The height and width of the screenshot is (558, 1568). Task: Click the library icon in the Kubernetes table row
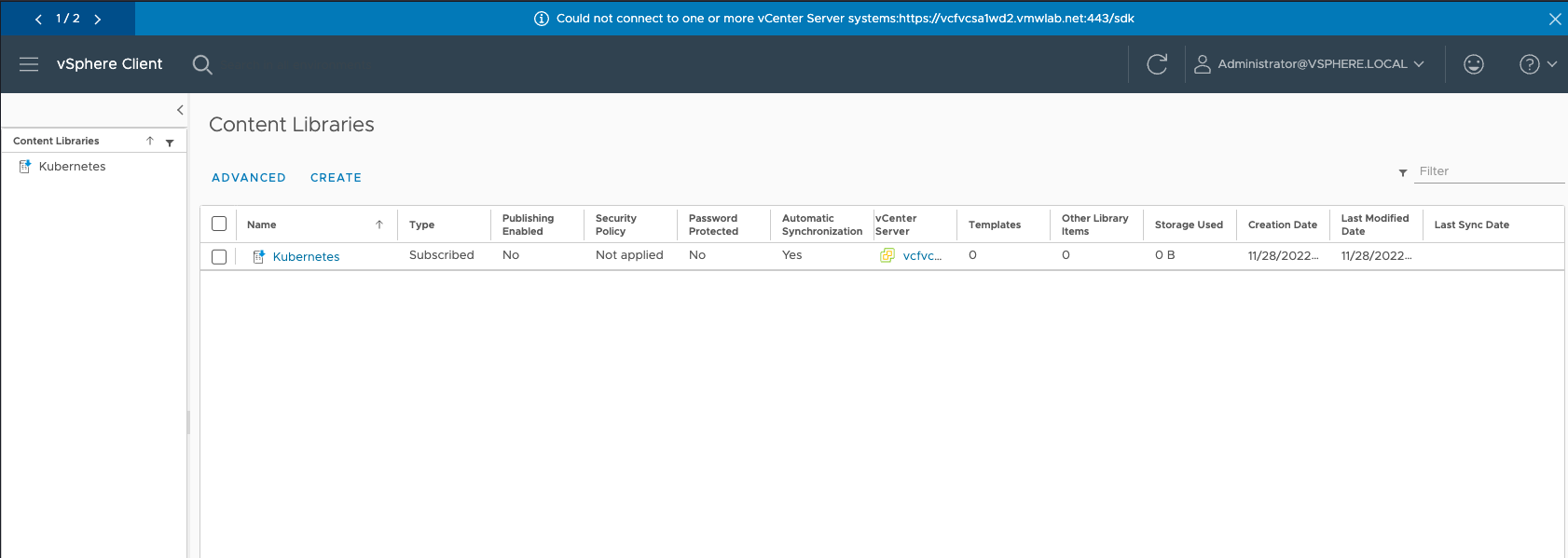259,257
